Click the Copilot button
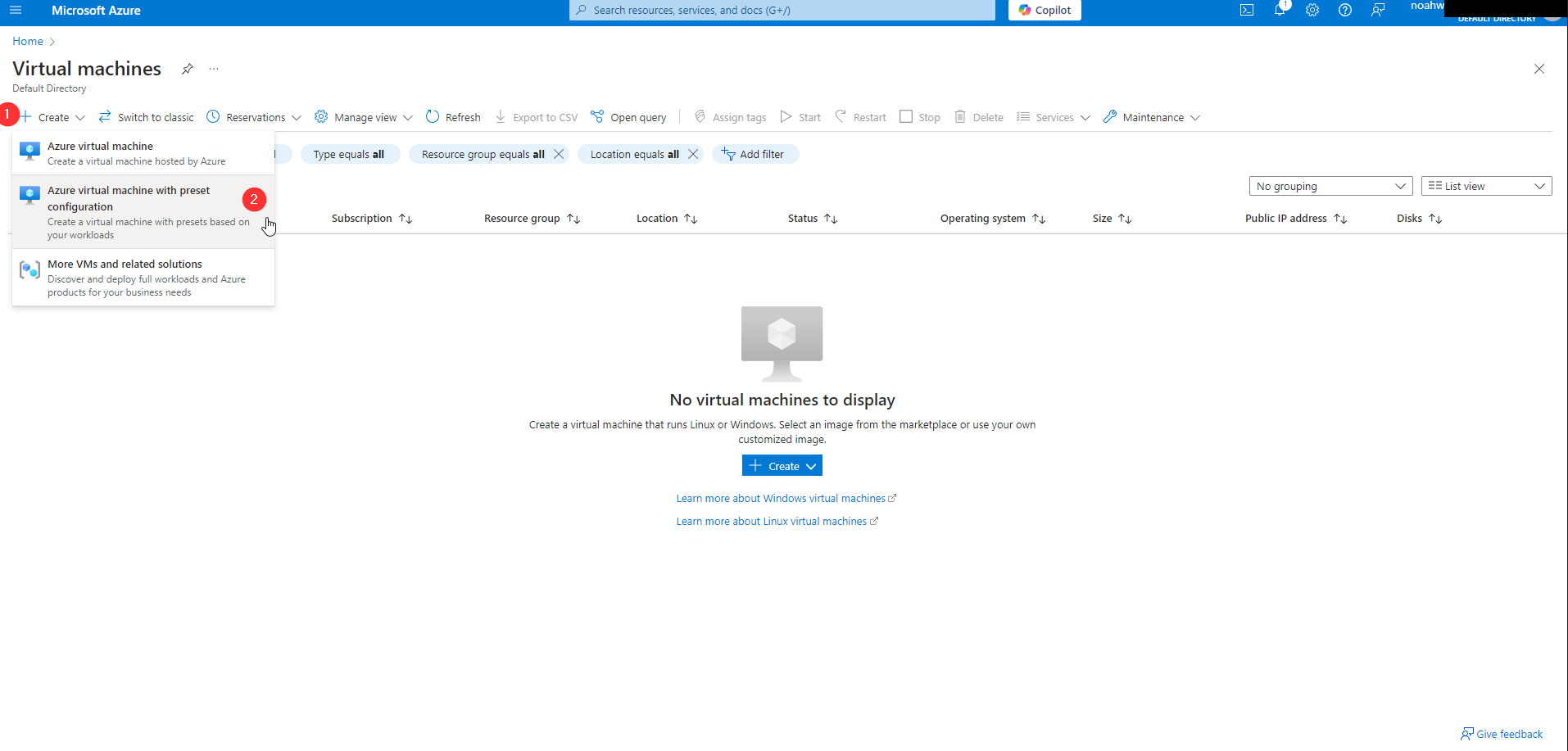Screen dimensions: 1568x751 click(x=1045, y=10)
